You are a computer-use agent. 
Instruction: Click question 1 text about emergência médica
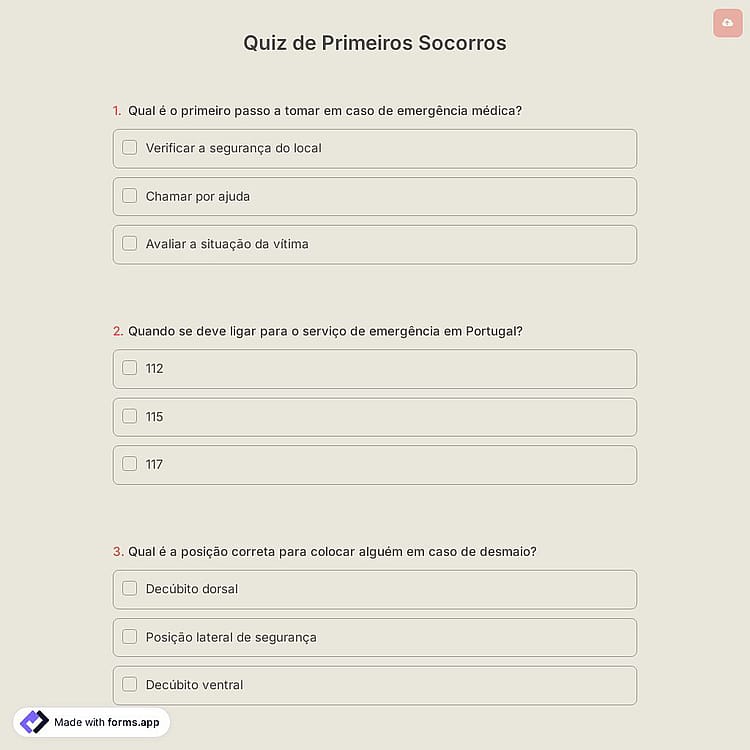coord(325,110)
